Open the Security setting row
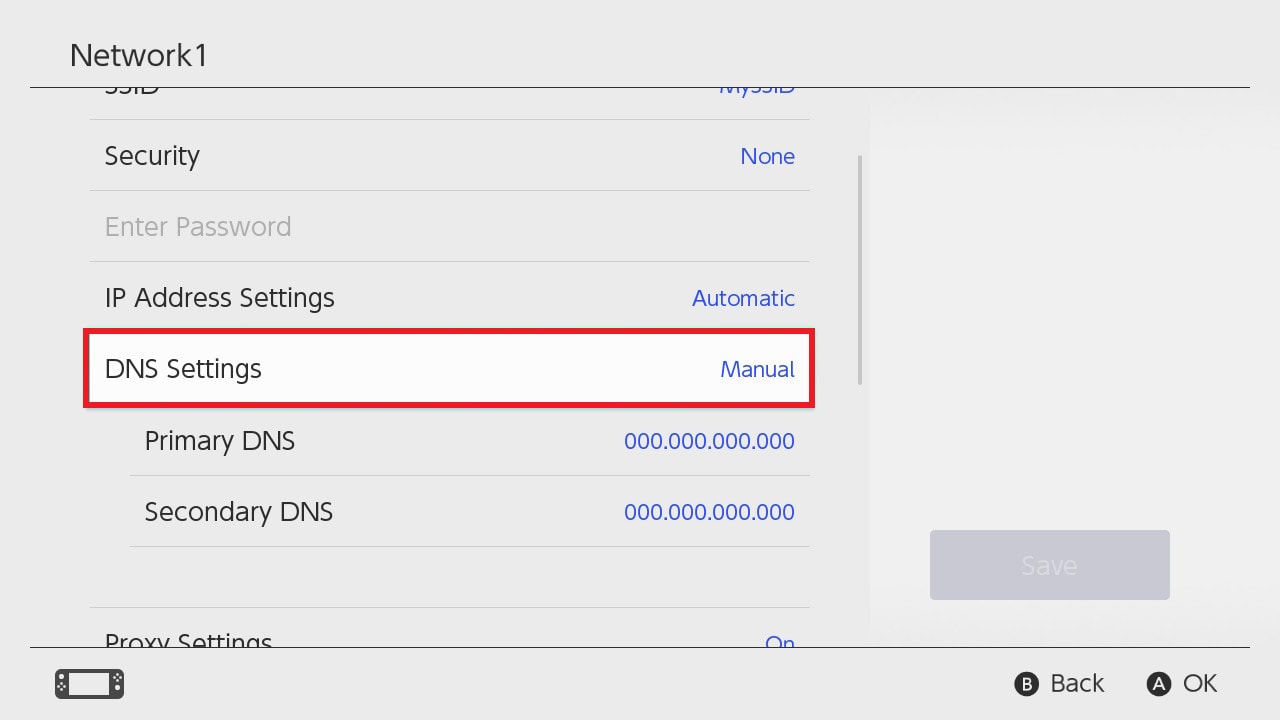Viewport: 1280px width, 720px height. coord(152,156)
